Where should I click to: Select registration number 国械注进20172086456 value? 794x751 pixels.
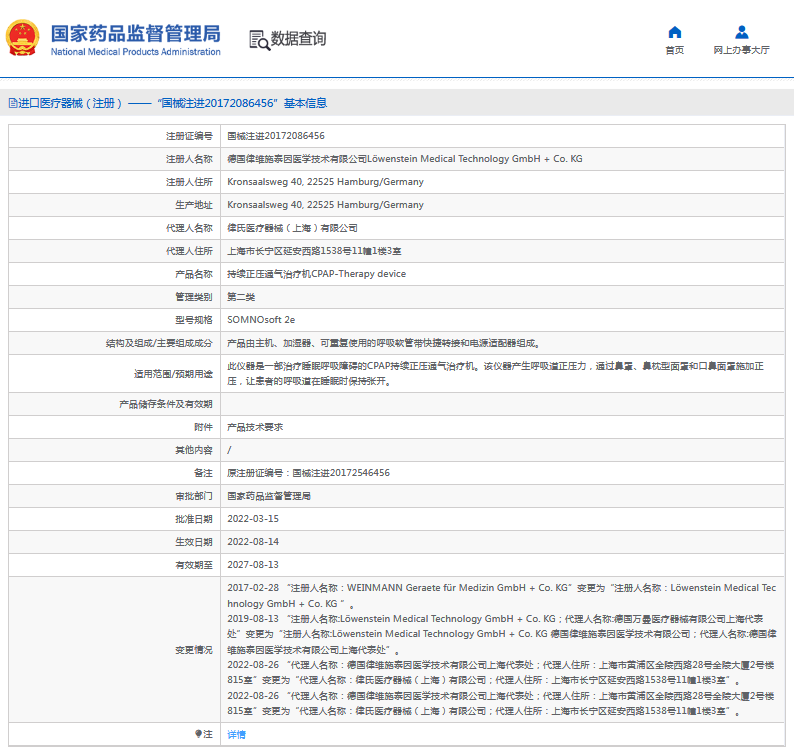click(x=276, y=136)
